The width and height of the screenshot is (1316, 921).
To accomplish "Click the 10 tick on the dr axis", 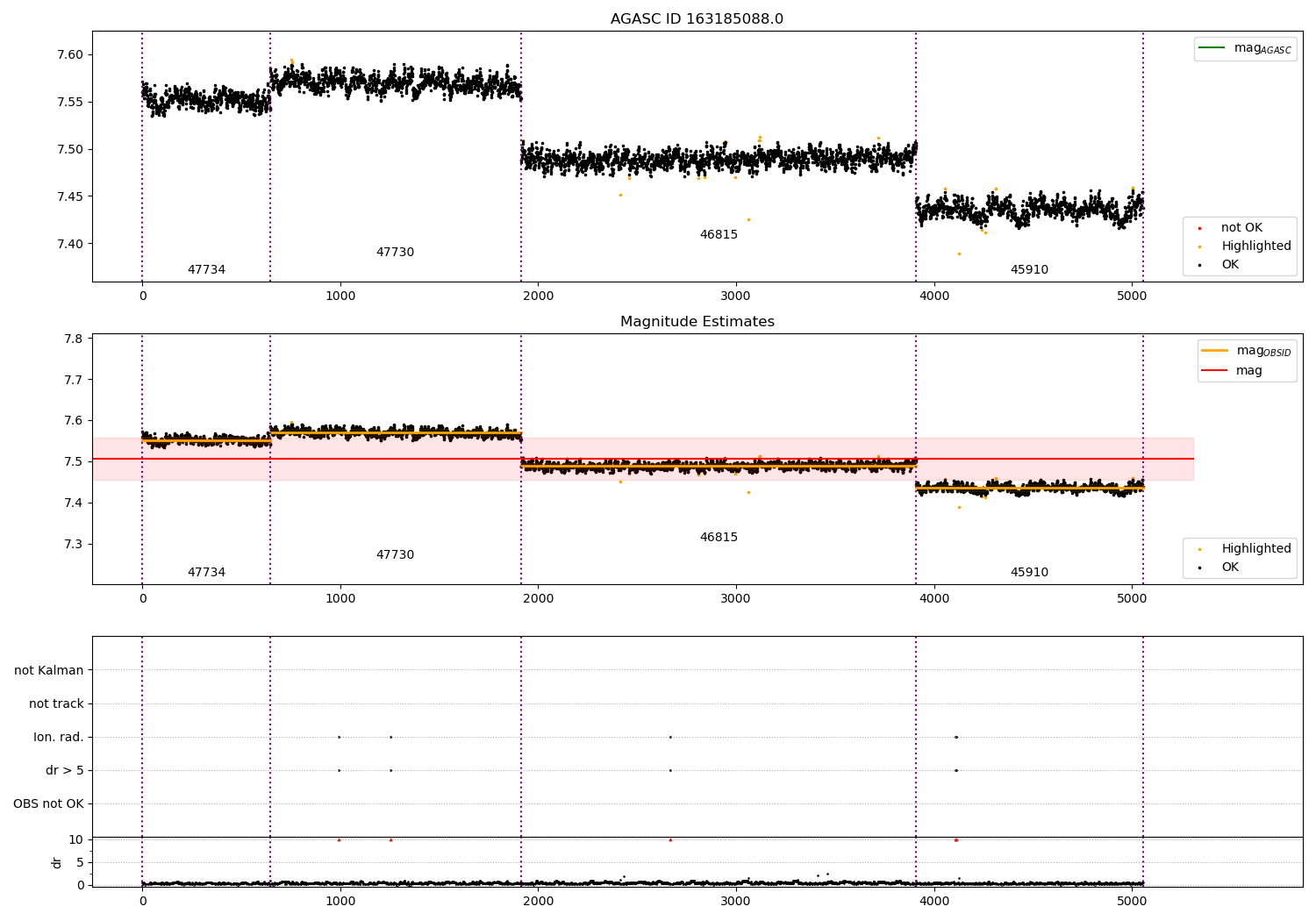I will (76, 839).
